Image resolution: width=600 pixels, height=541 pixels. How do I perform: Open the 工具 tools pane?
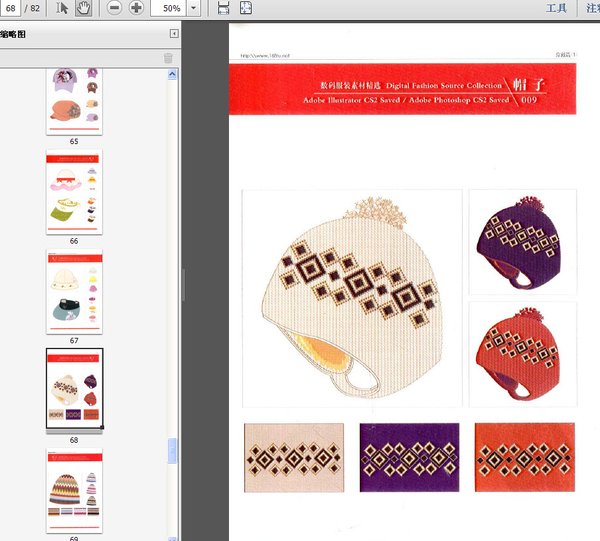(x=556, y=8)
